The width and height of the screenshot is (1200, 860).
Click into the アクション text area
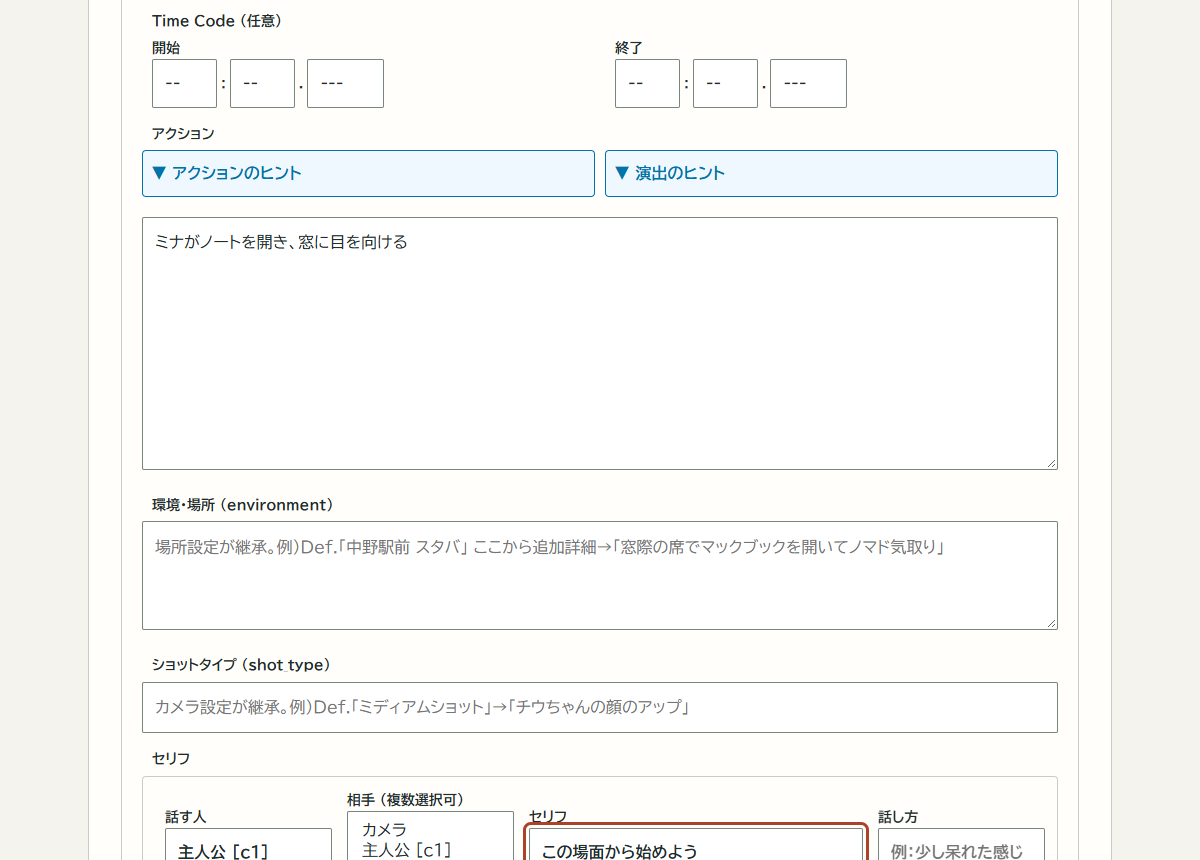tap(600, 343)
